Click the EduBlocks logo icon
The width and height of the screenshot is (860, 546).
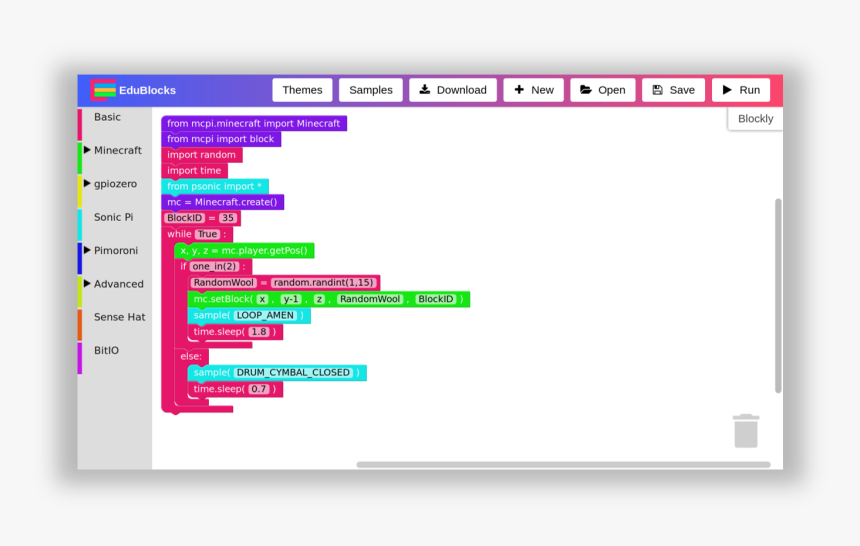103,90
